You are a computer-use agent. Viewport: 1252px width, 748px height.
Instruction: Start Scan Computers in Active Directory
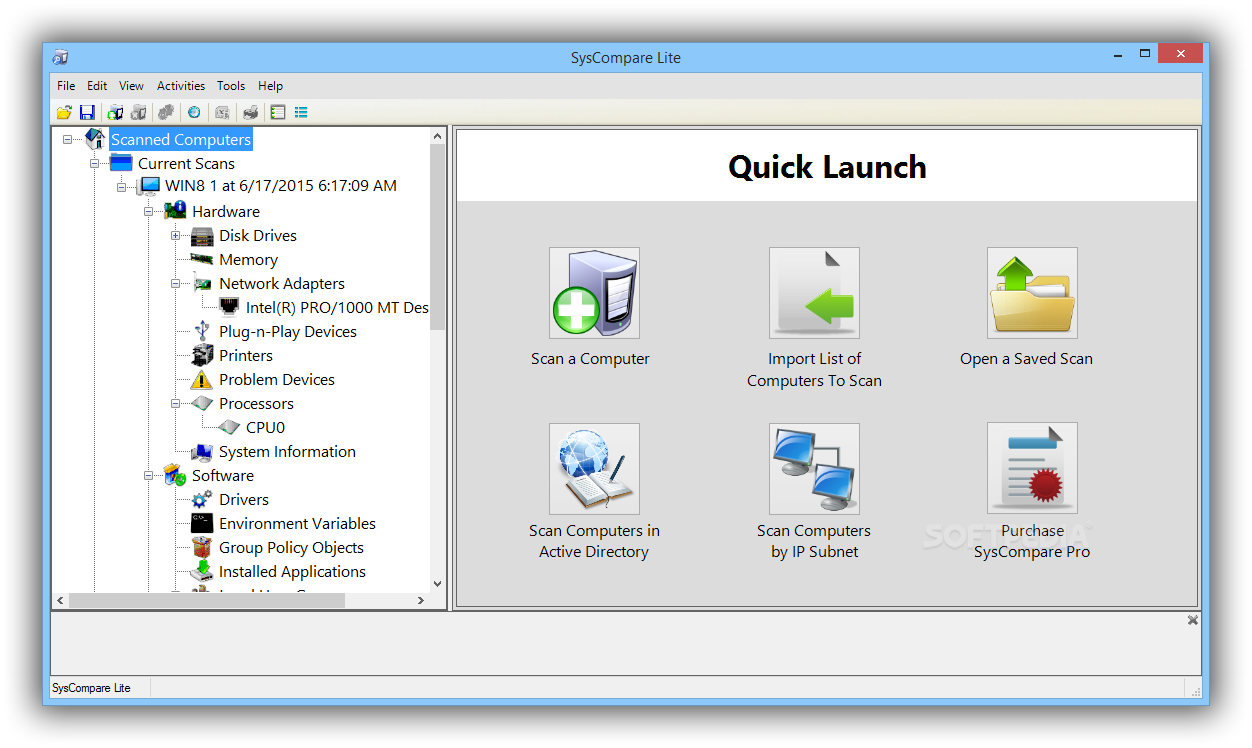pyautogui.click(x=594, y=468)
